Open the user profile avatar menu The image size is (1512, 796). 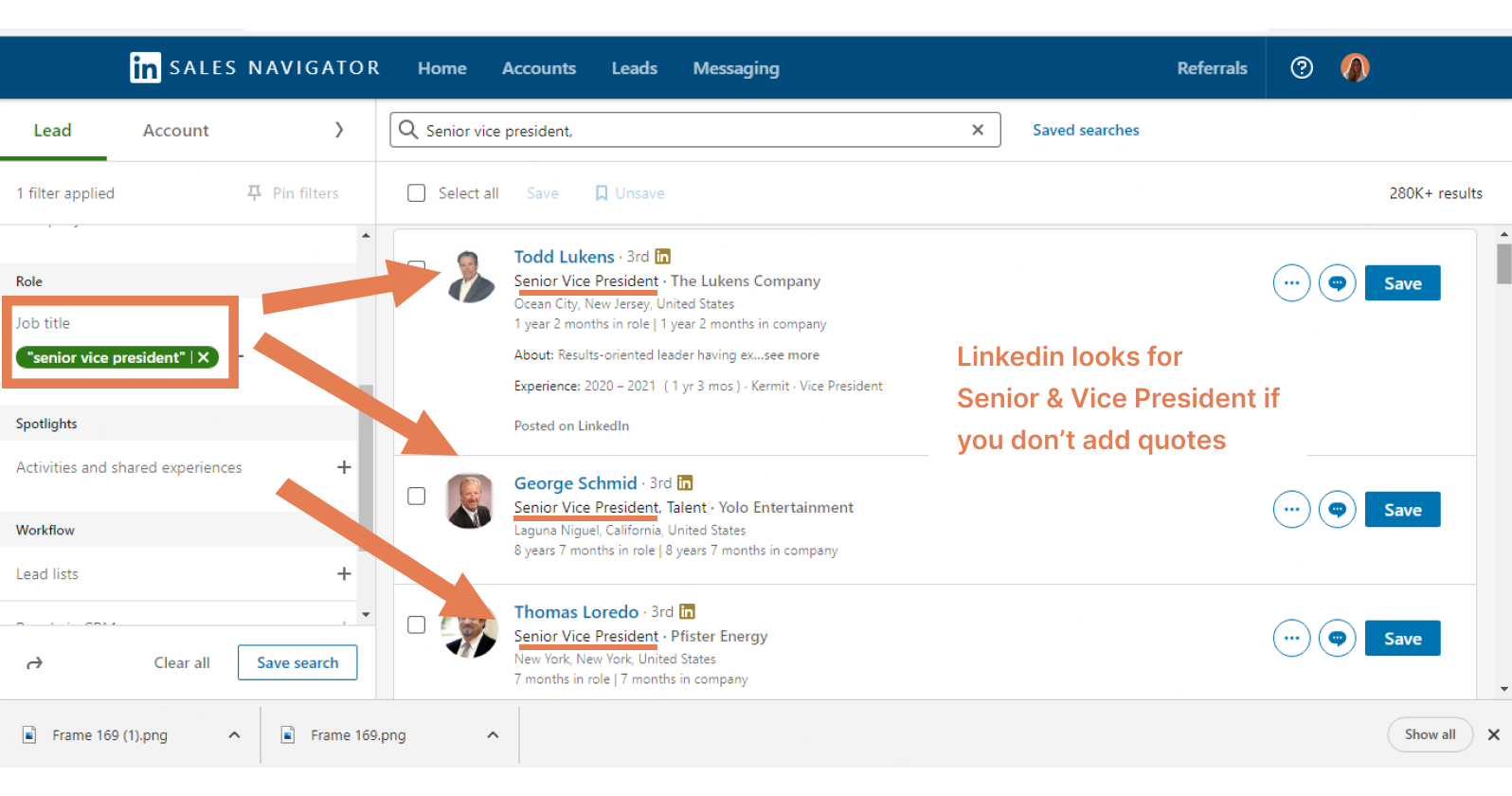1355,67
